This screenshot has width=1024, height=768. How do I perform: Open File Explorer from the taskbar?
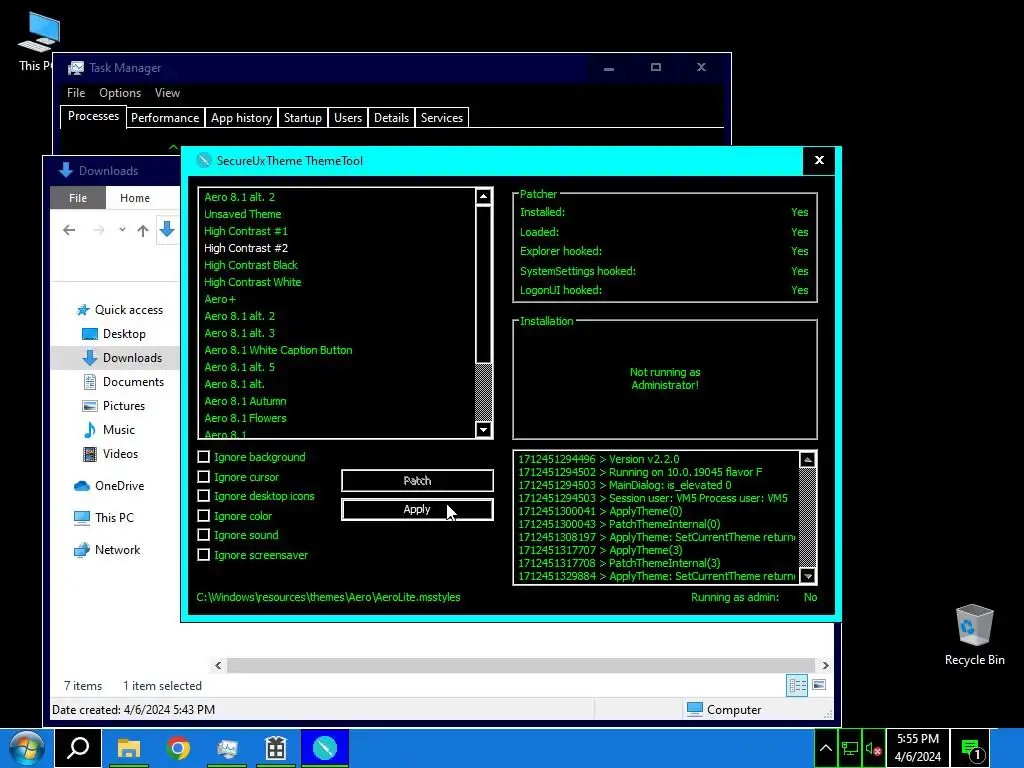pos(129,748)
